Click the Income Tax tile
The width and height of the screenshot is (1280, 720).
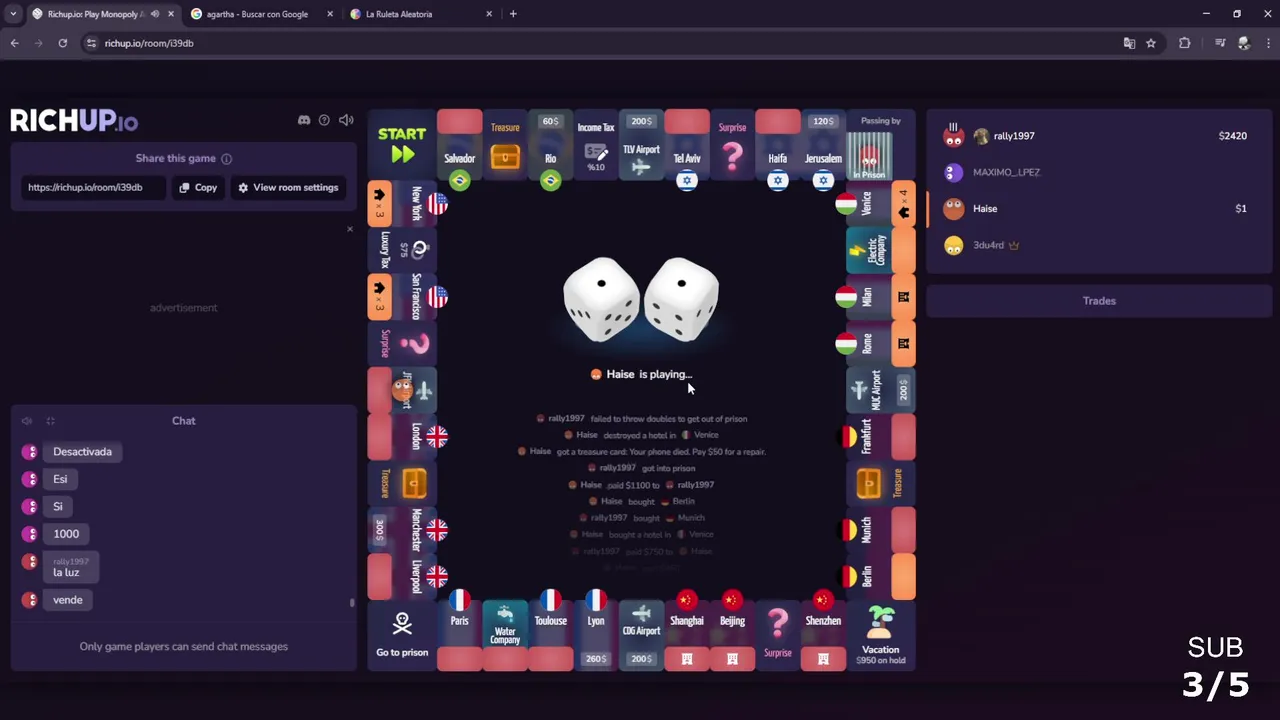pyautogui.click(x=596, y=145)
